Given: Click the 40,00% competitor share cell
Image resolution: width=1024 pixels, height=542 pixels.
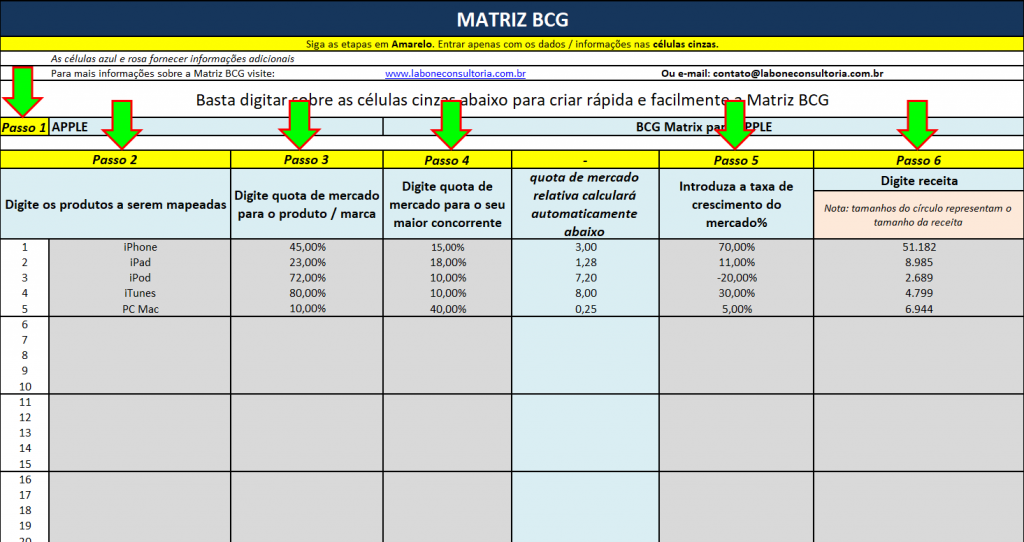Looking at the screenshot, I should tap(447, 309).
